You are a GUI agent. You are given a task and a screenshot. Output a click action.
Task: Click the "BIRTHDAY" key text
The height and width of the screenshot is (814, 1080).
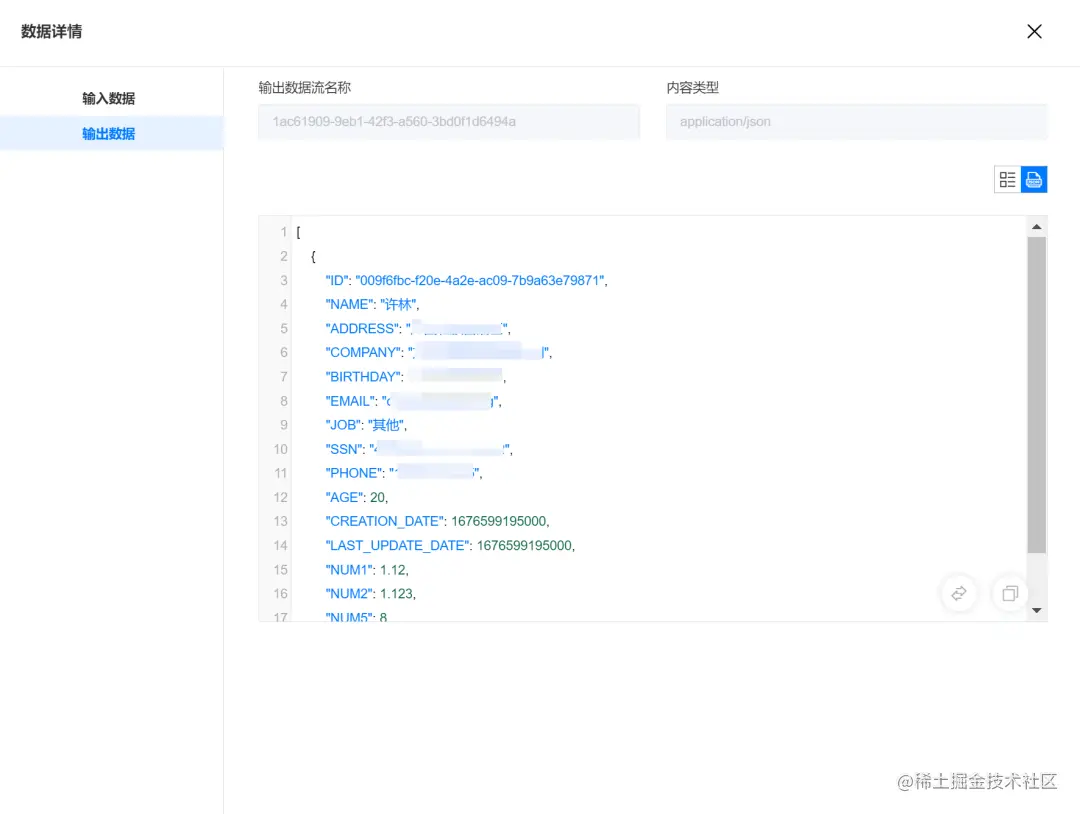pos(364,377)
